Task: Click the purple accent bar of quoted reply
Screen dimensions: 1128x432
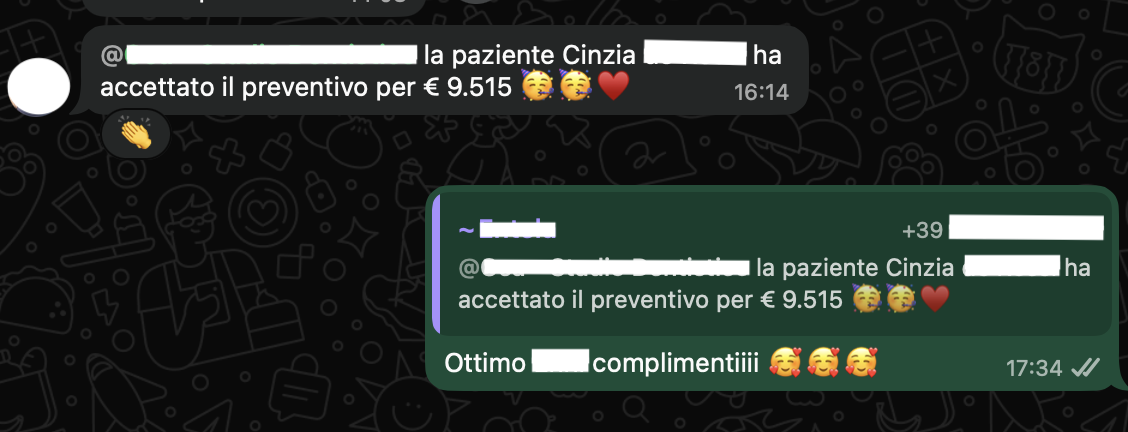Action: coord(436,264)
